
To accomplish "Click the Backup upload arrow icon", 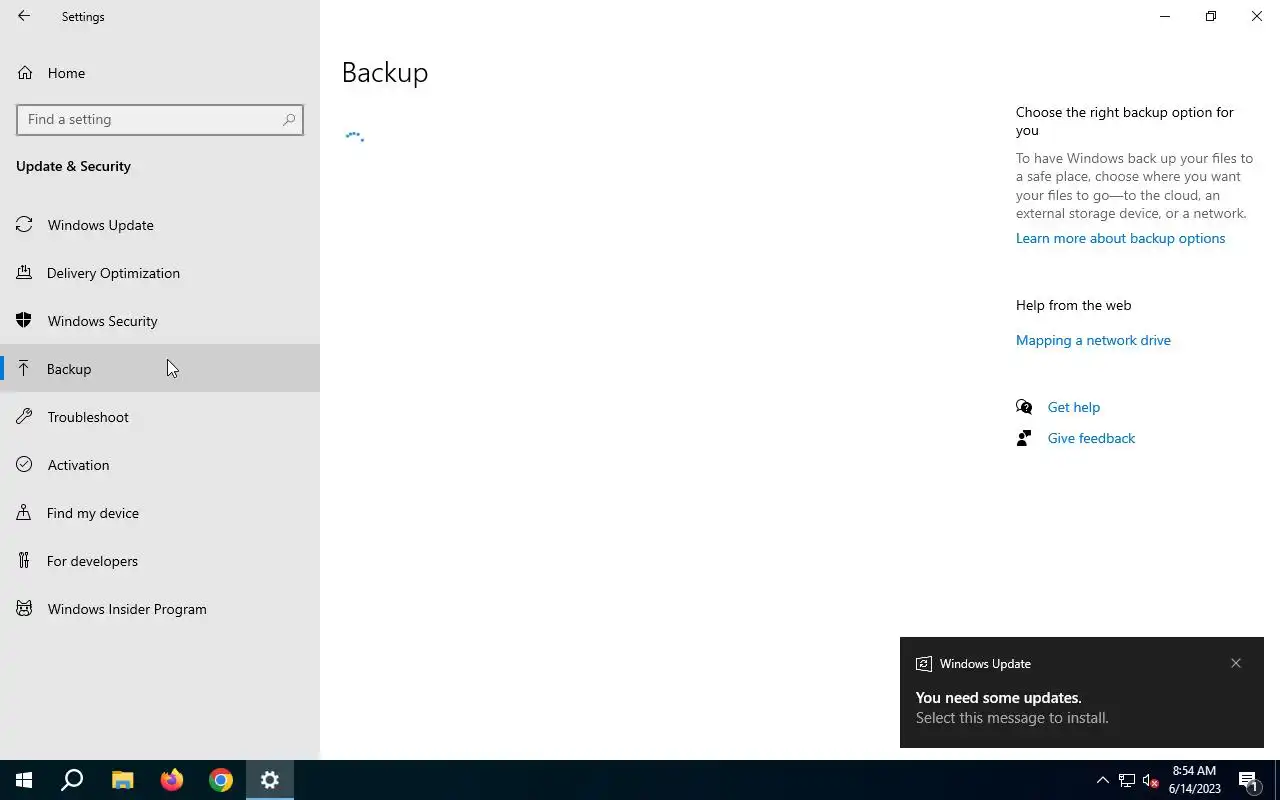I will tap(24, 369).
